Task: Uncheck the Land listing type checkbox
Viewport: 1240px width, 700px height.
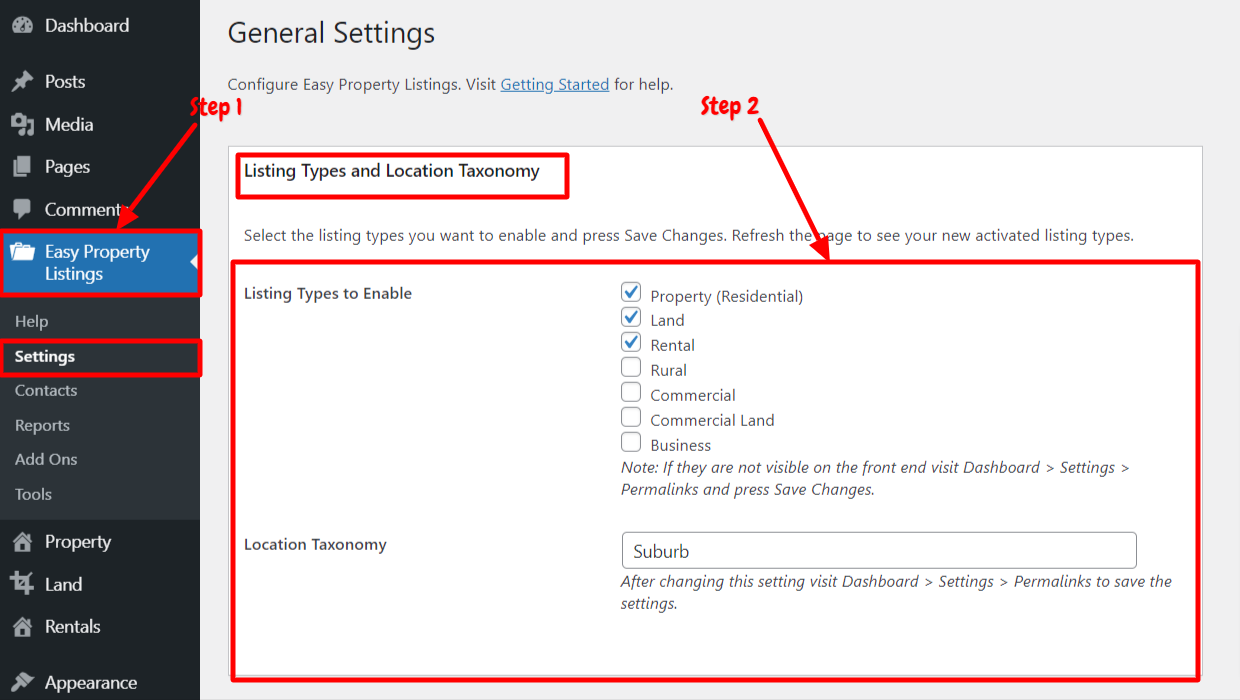Action: 631,318
